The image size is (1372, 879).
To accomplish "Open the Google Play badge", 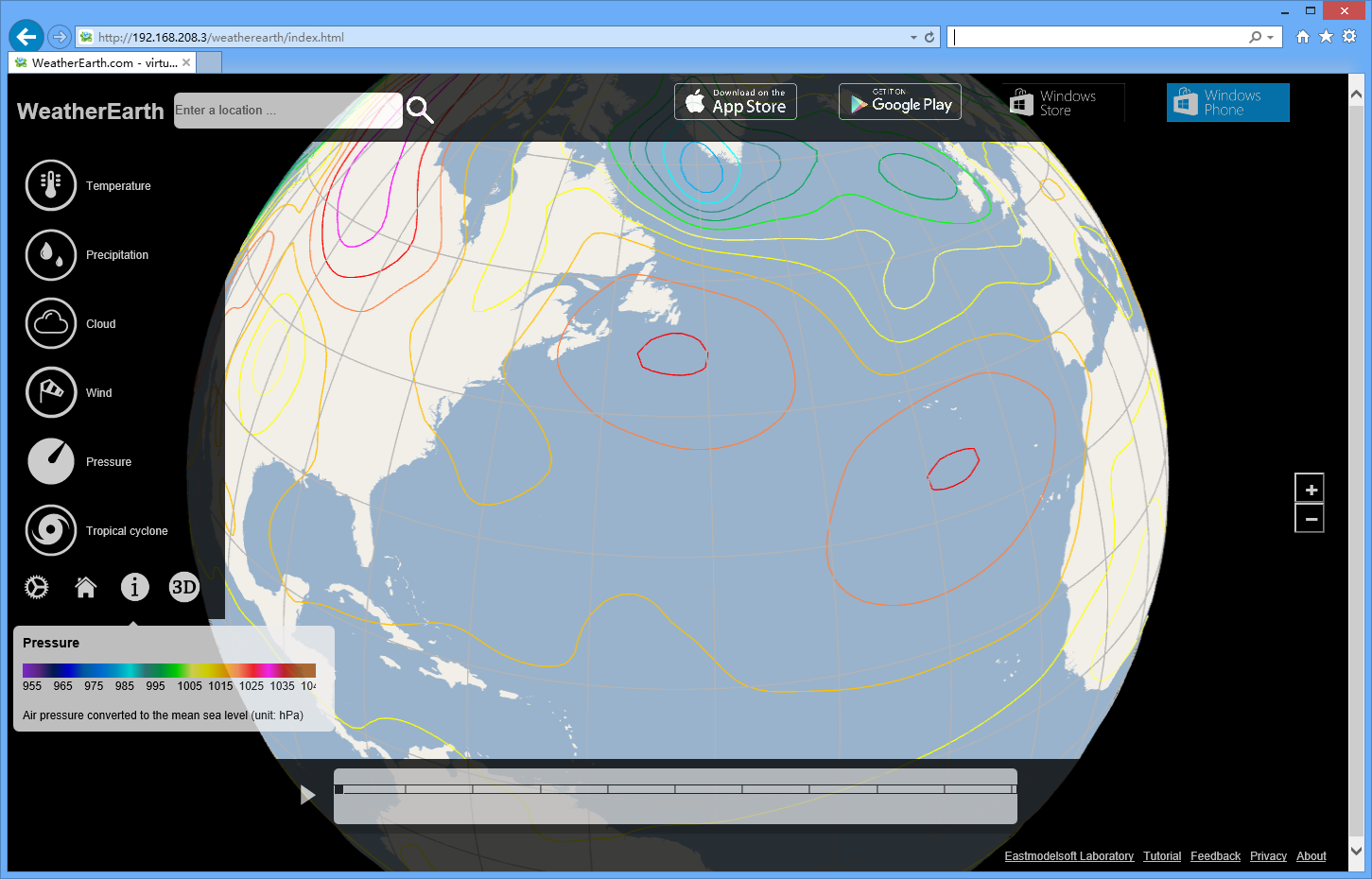I will click(x=900, y=102).
